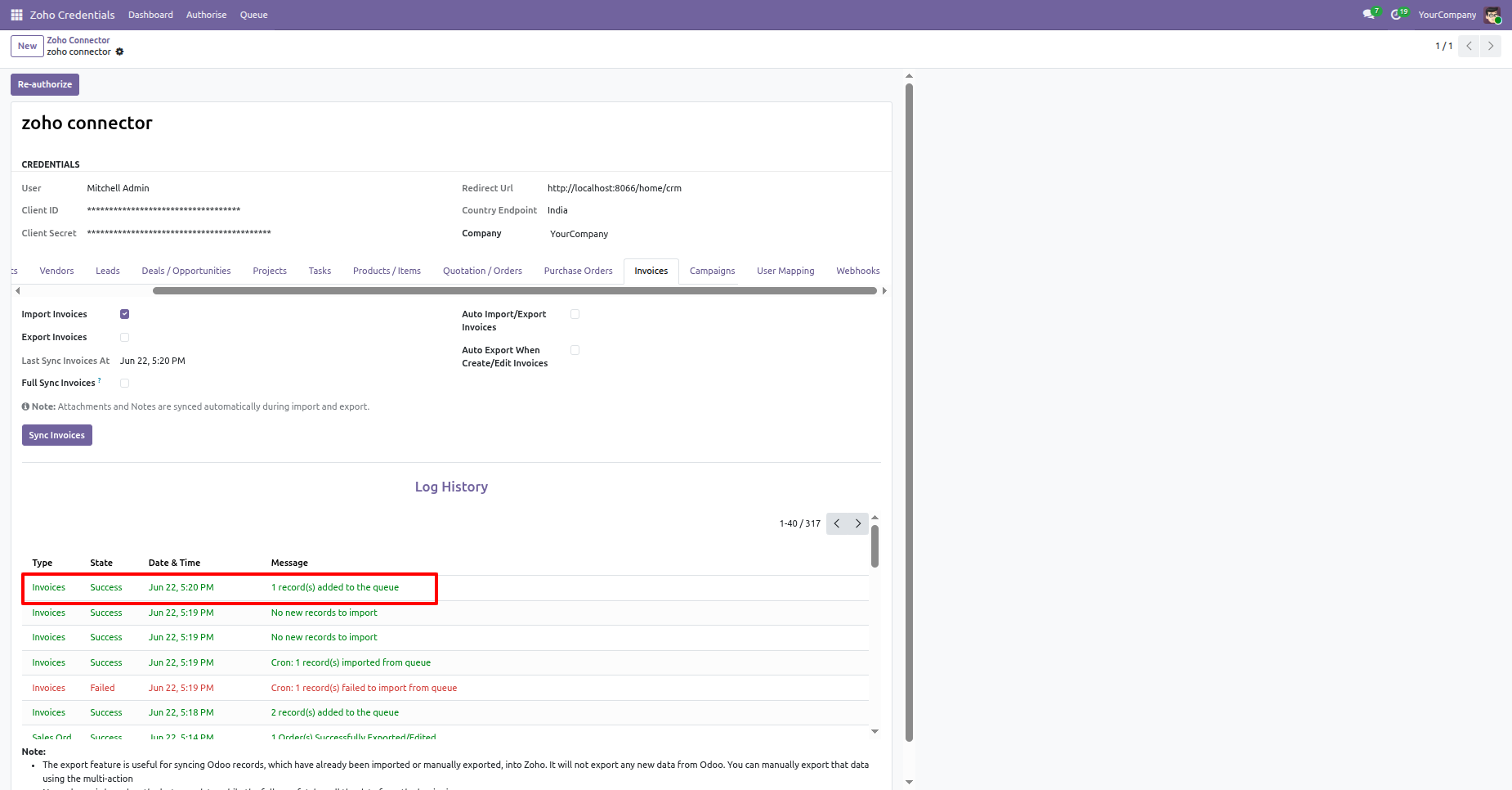Viewport: 1512px width, 790px height.
Task: Click the Client Secret masked field
Action: [x=179, y=233]
